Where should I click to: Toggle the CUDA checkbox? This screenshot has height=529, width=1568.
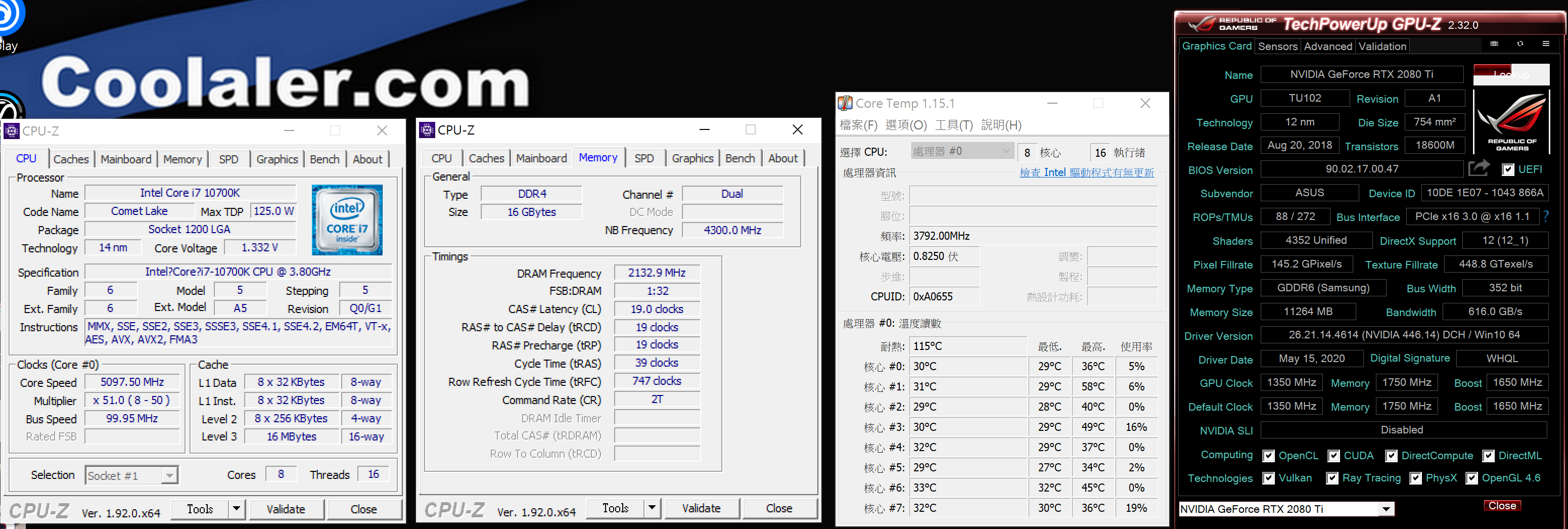click(1333, 455)
